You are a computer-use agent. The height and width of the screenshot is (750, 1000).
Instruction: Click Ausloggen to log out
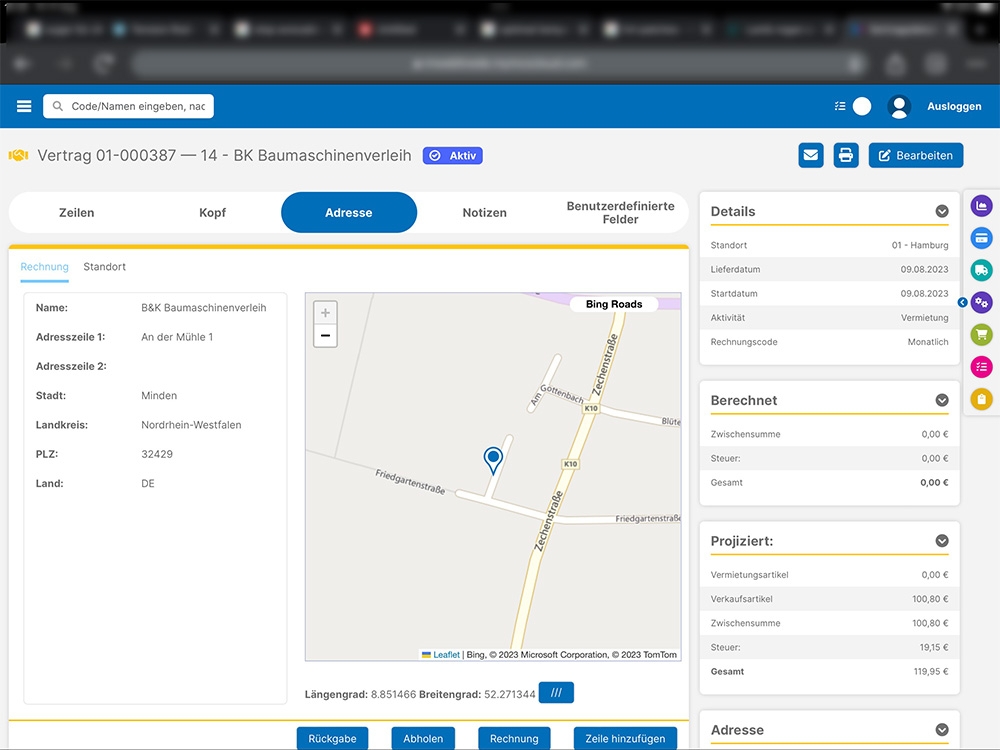click(954, 107)
